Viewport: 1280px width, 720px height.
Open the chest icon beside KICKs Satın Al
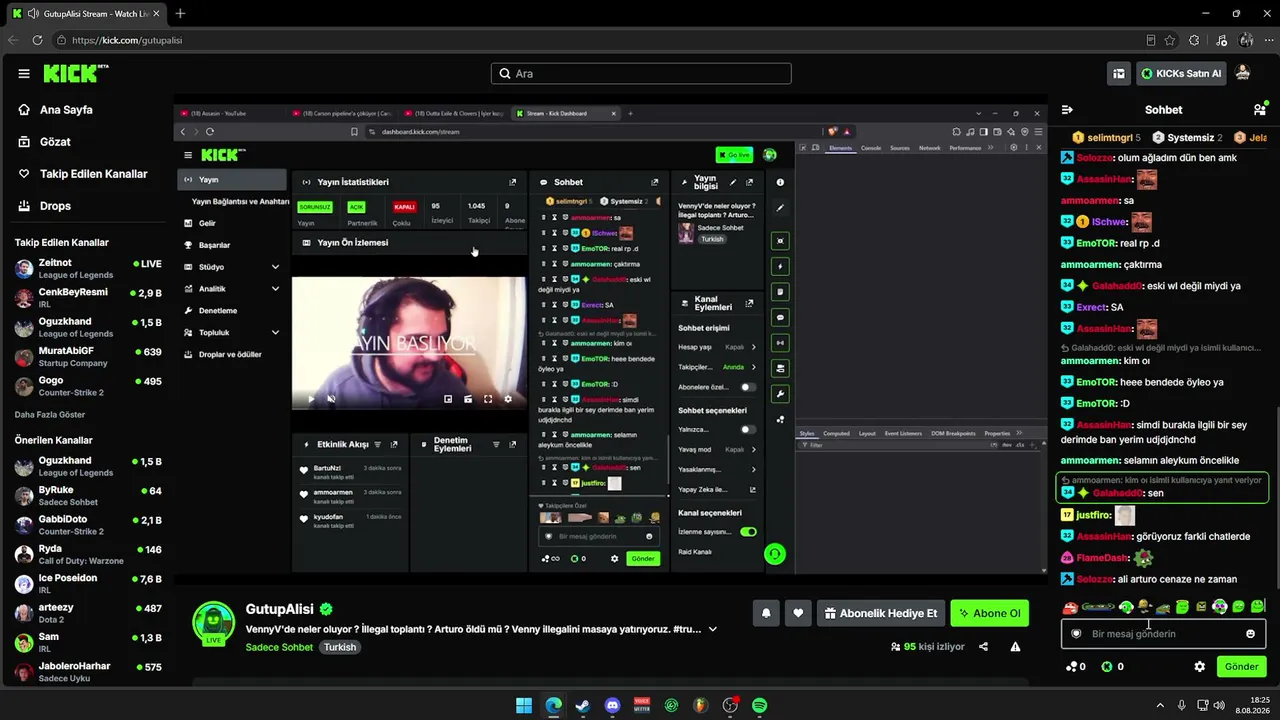[1118, 73]
